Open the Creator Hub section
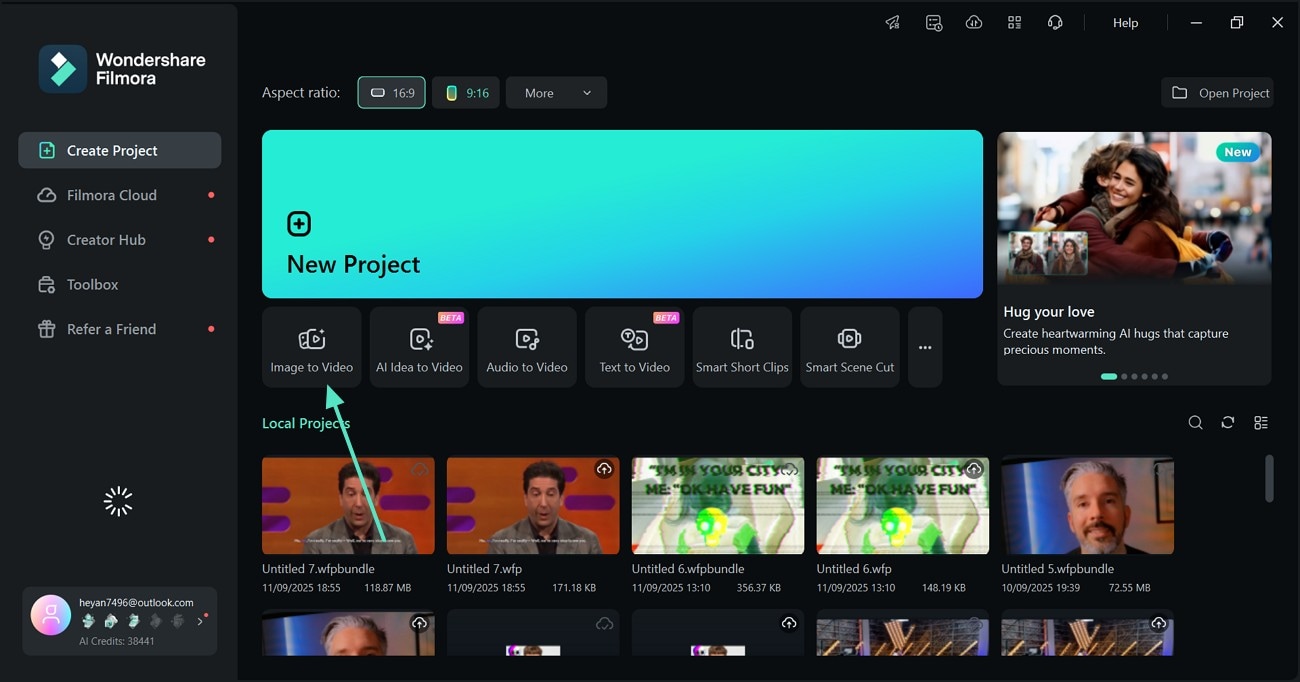 pyautogui.click(x=104, y=240)
